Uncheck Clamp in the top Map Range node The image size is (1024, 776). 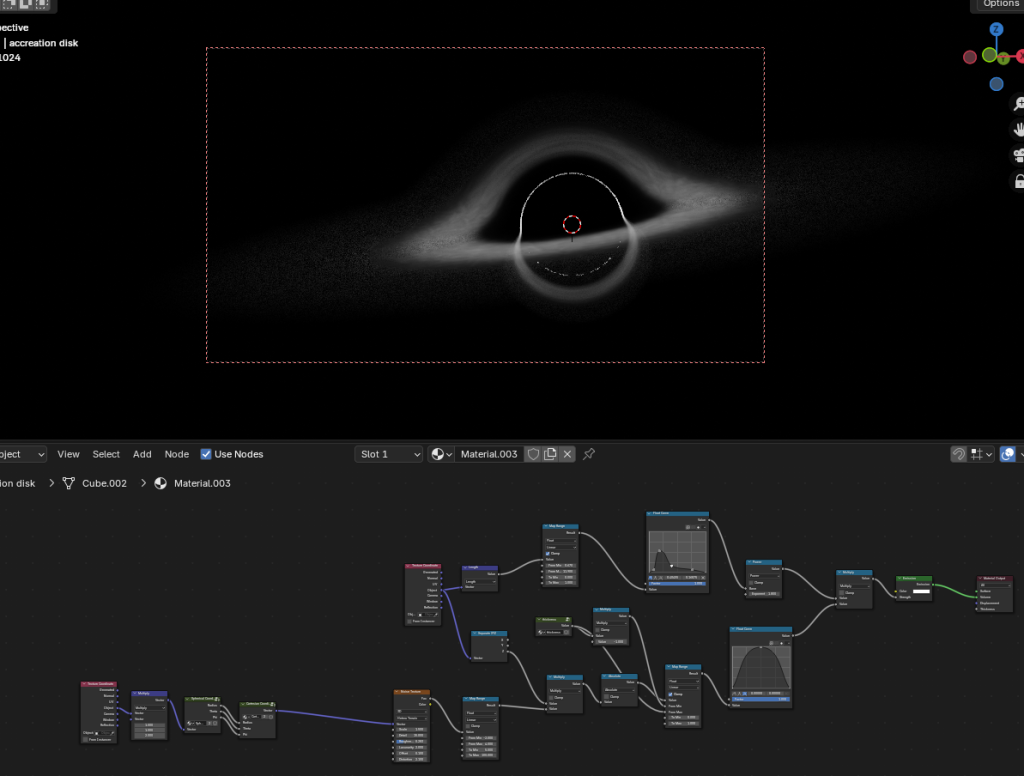(548, 553)
